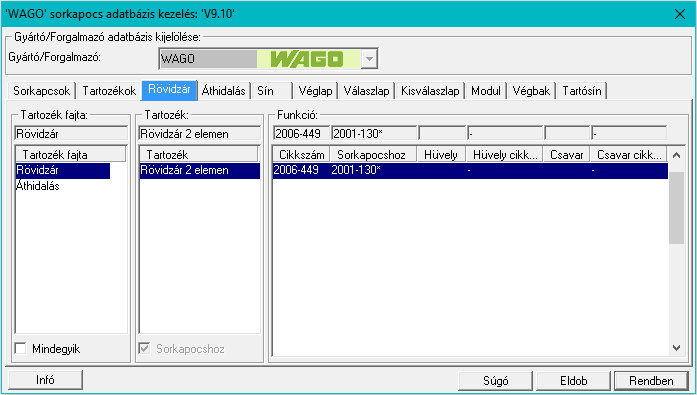Viewport: 697px width, 395px height.
Task: Click scrollbar down arrow in Funkció table
Action: tap(676, 348)
